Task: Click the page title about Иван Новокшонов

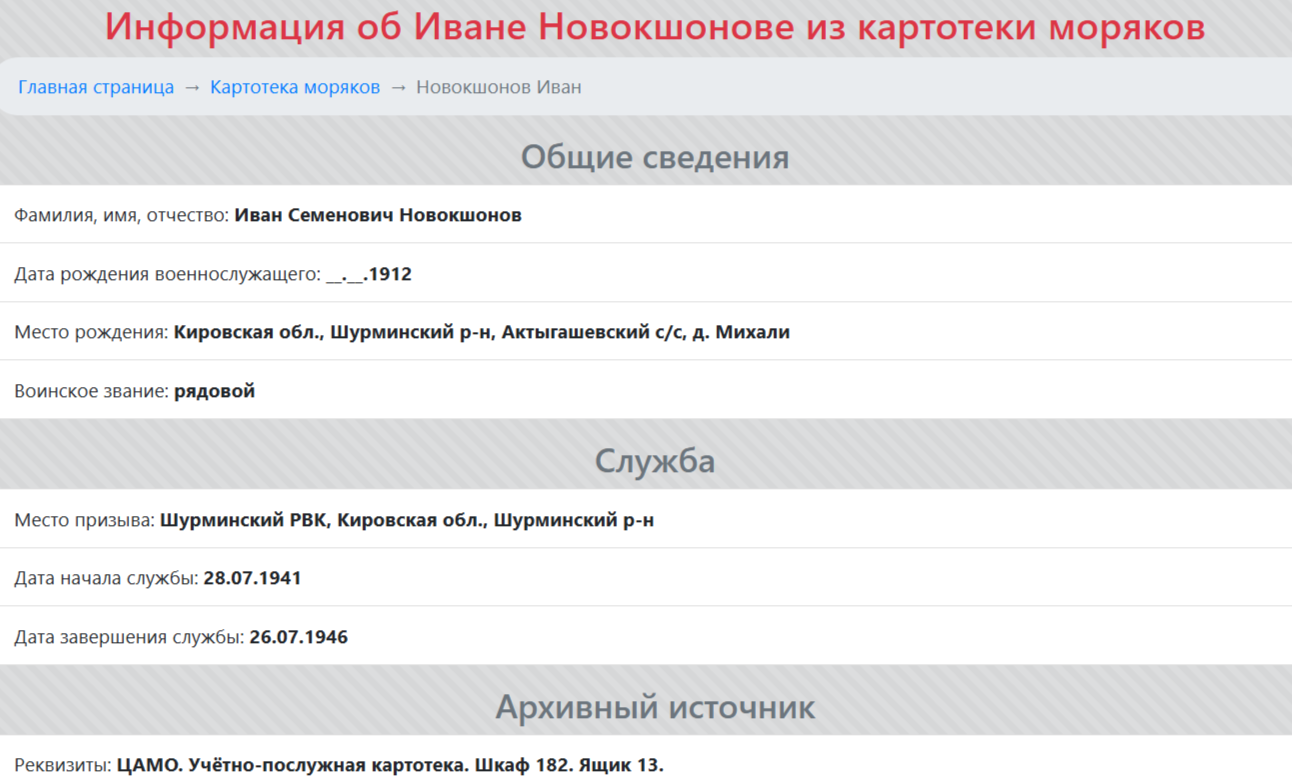Action: point(655,27)
